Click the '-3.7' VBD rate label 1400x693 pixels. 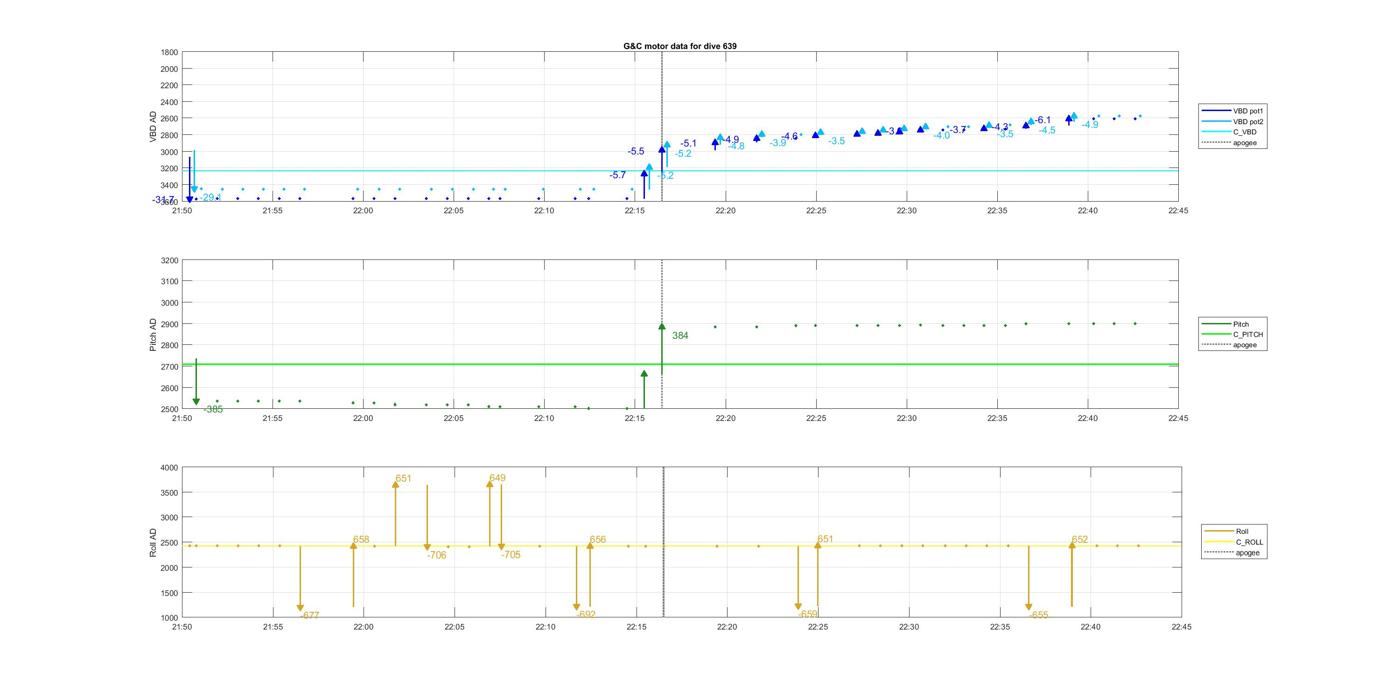point(958,130)
